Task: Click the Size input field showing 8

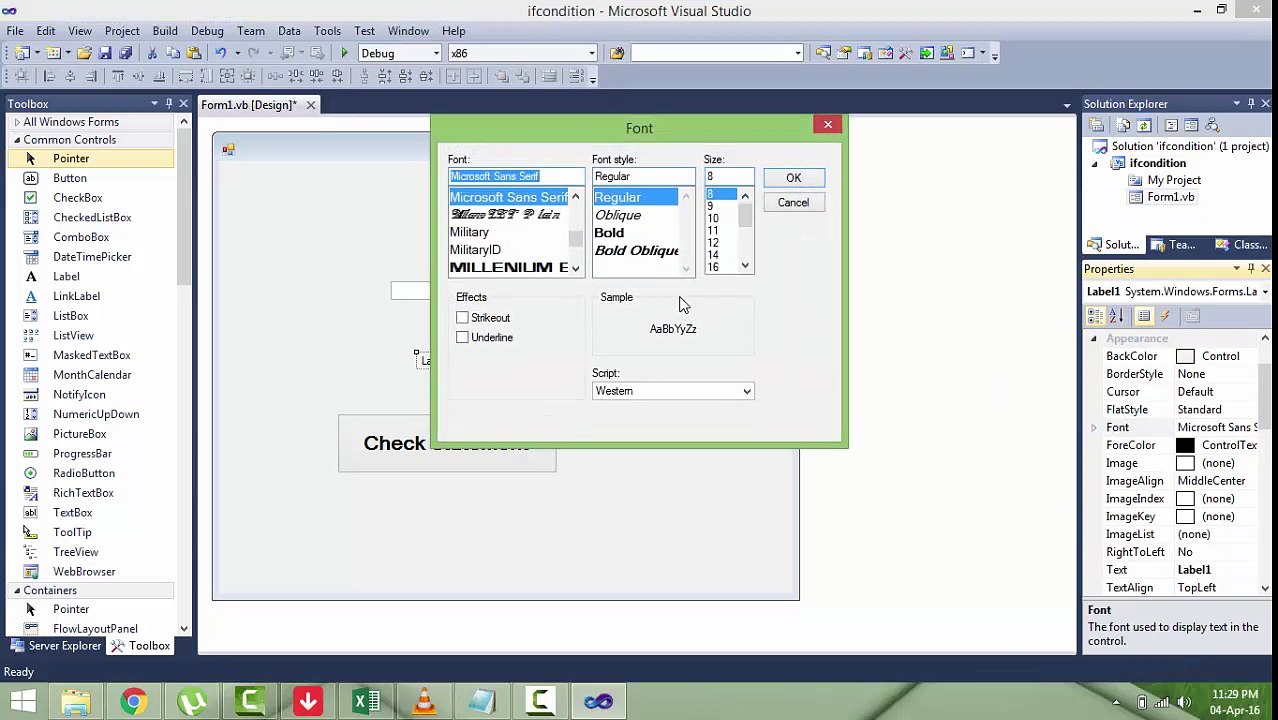Action: (728, 177)
